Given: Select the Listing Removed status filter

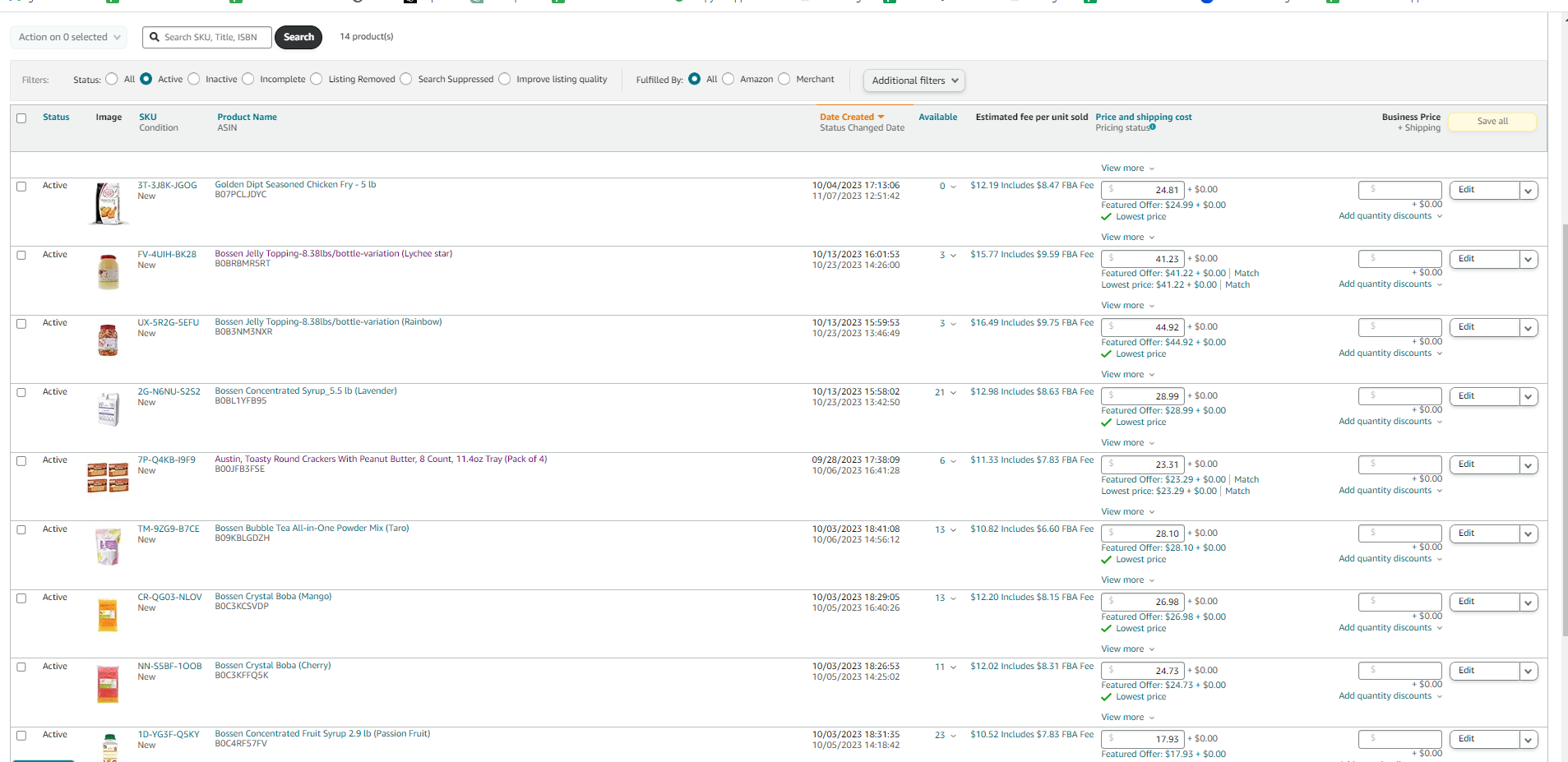Looking at the screenshot, I should [x=317, y=79].
